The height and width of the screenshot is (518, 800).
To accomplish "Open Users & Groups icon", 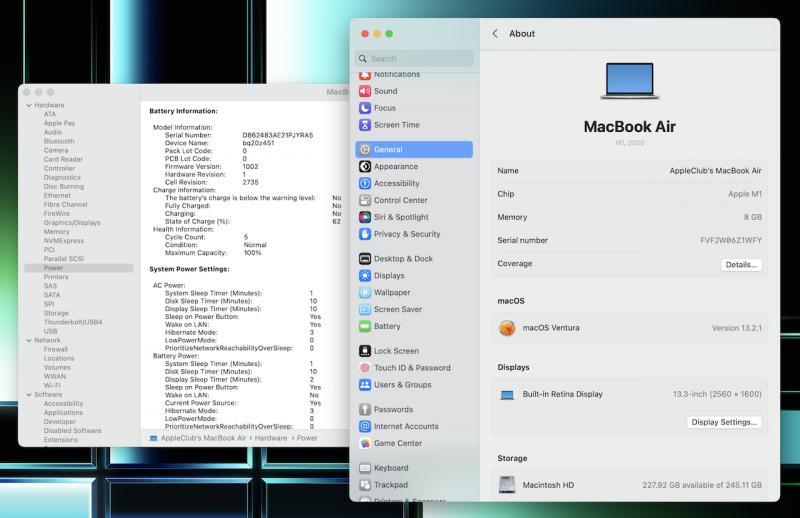I will [x=365, y=385].
